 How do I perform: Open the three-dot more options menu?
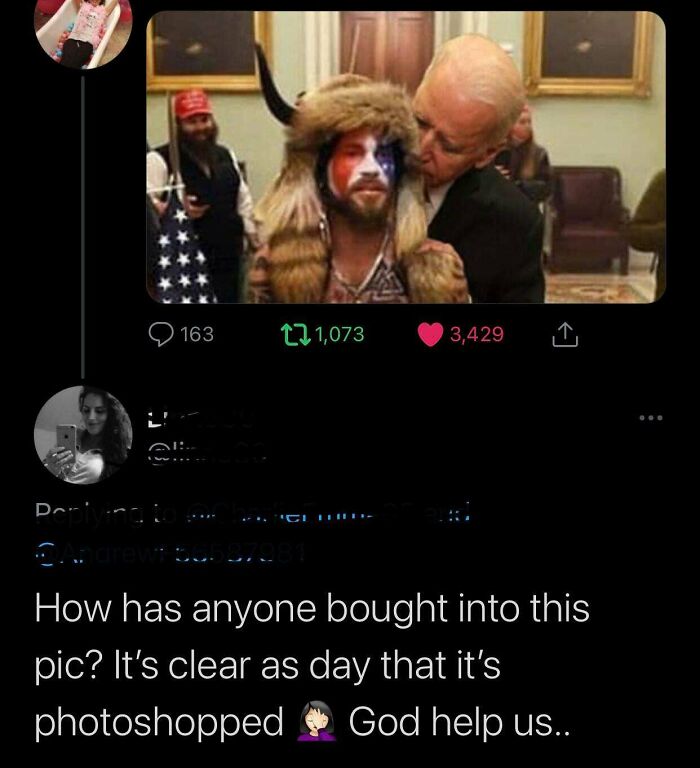coord(651,418)
